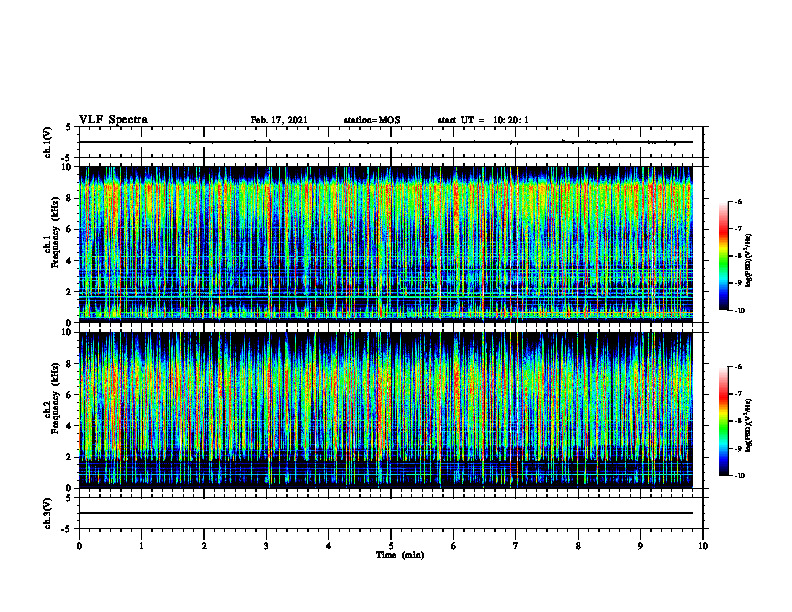Click time axis tick label "4"
792x612 pixels.
[329, 546]
